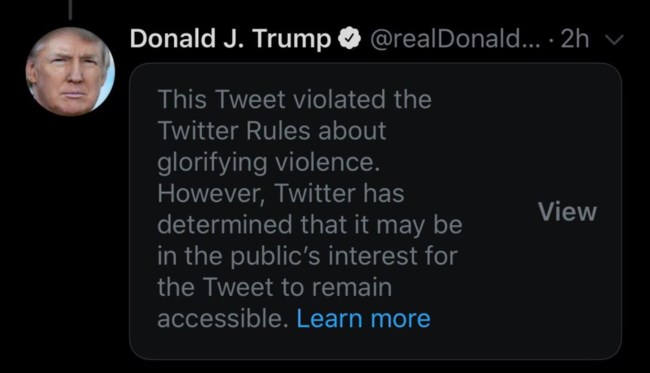Click 'the Tweet to remain' text line
The image size is (650, 373).
tap(274, 287)
